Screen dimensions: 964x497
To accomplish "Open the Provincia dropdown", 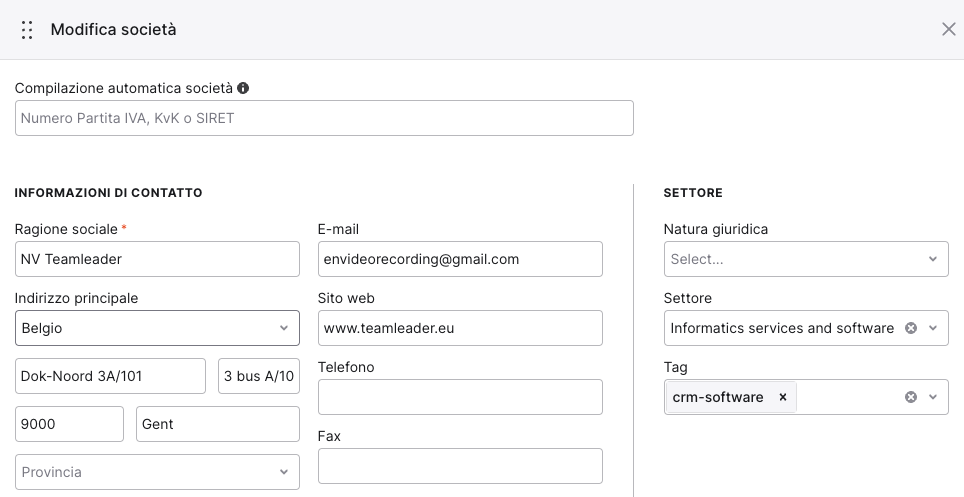I will tap(157, 472).
